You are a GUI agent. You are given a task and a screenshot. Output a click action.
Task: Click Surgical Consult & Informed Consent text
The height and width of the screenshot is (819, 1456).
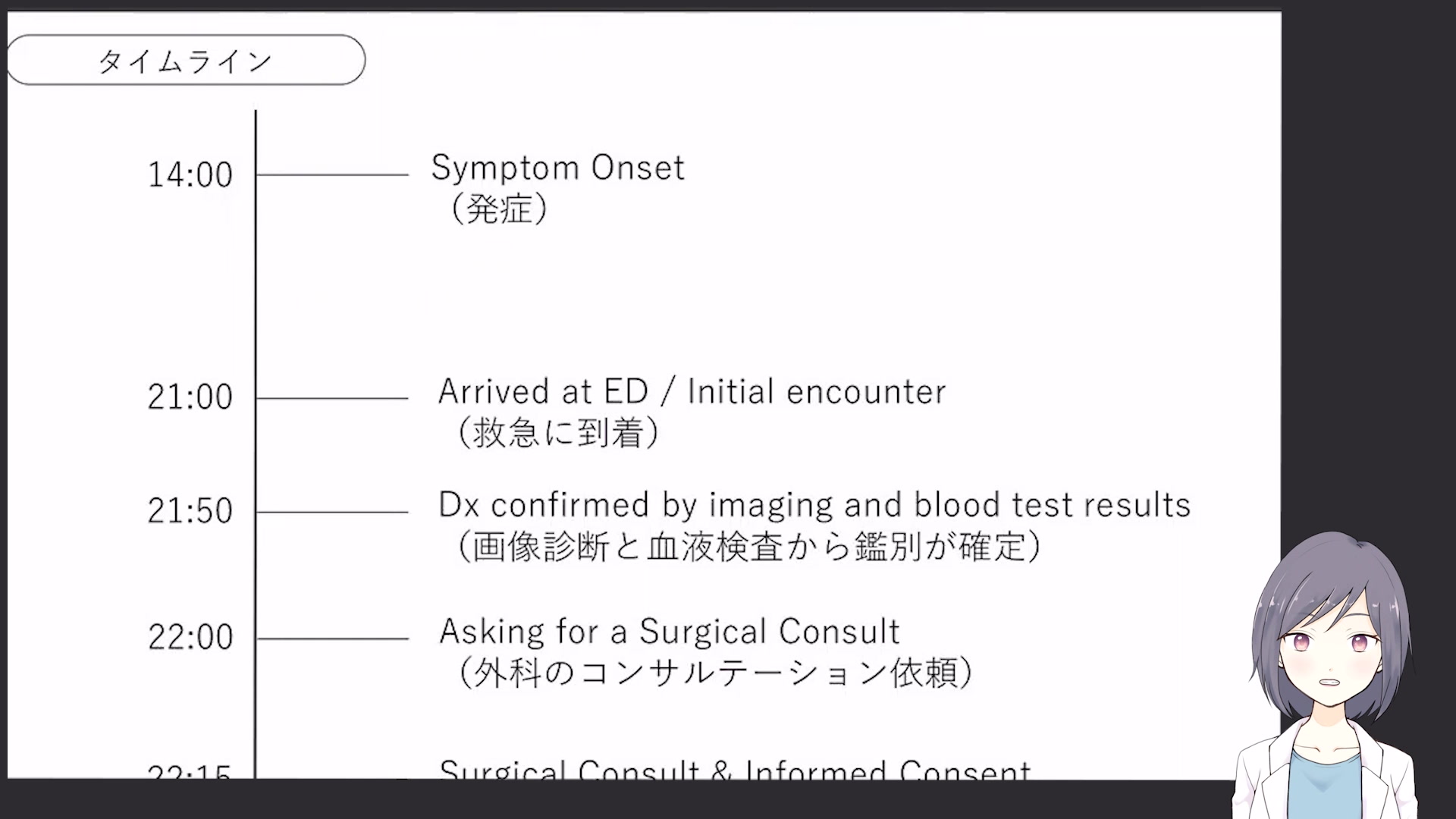(x=734, y=769)
